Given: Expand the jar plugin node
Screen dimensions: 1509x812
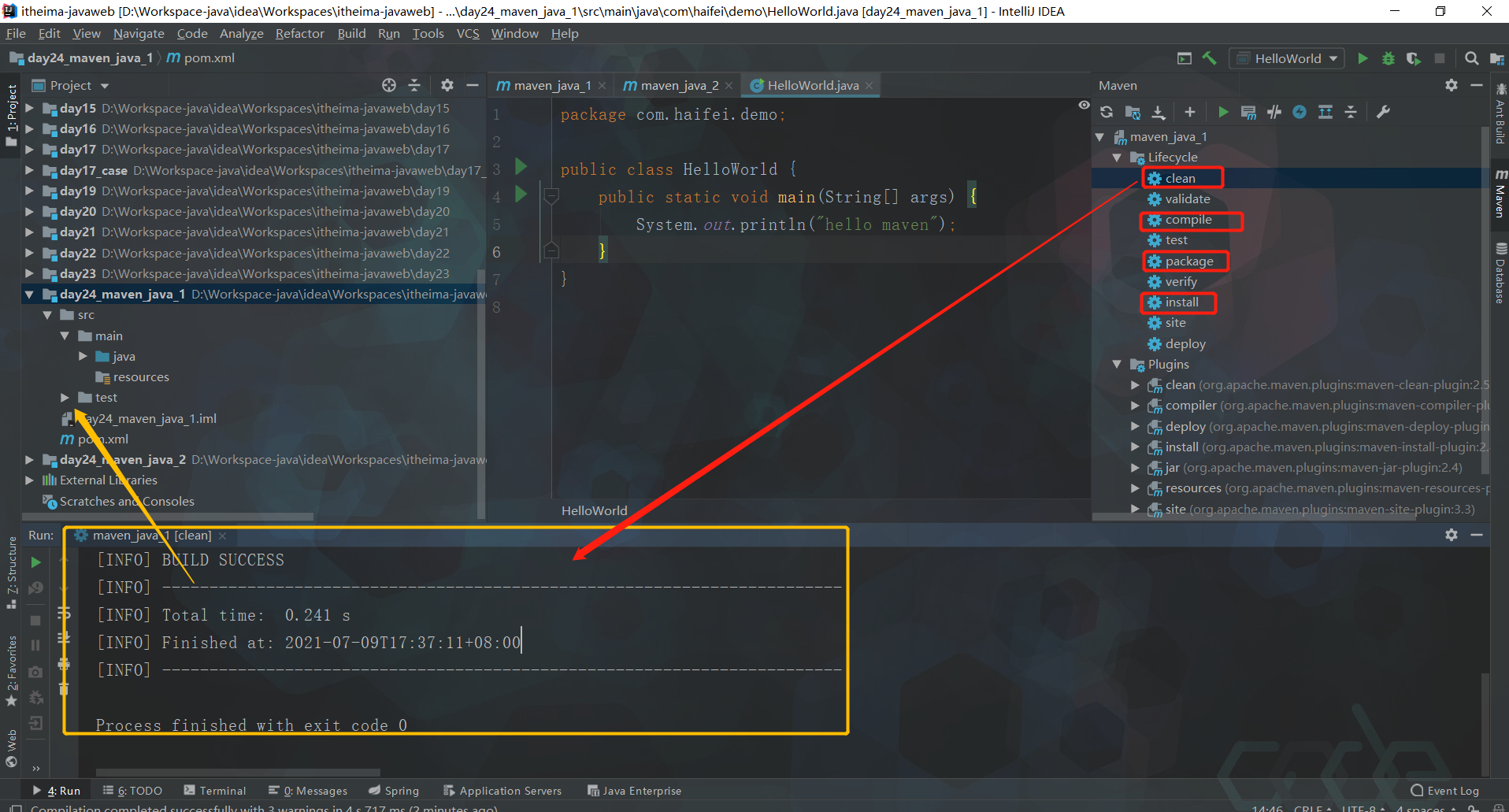Looking at the screenshot, I should click(1135, 468).
